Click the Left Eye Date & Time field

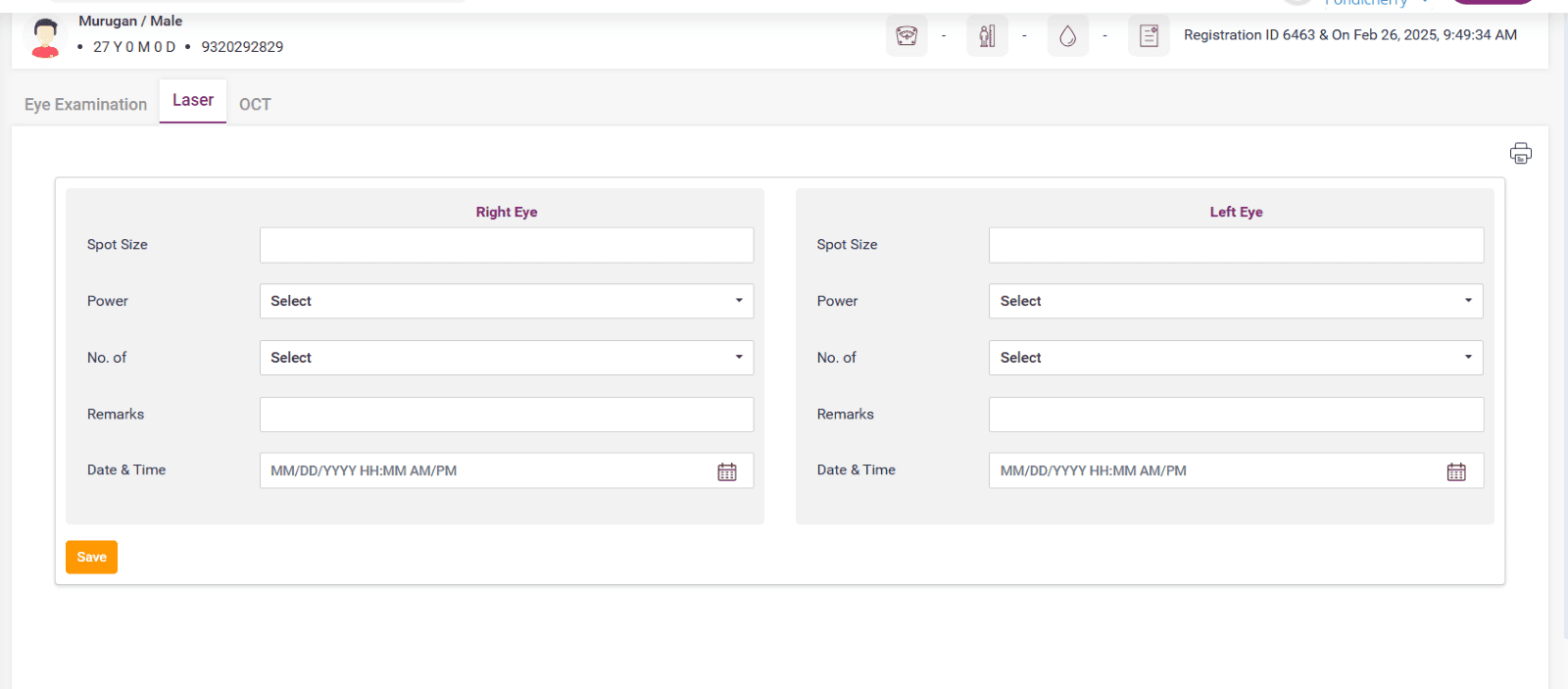[x=1215, y=470]
